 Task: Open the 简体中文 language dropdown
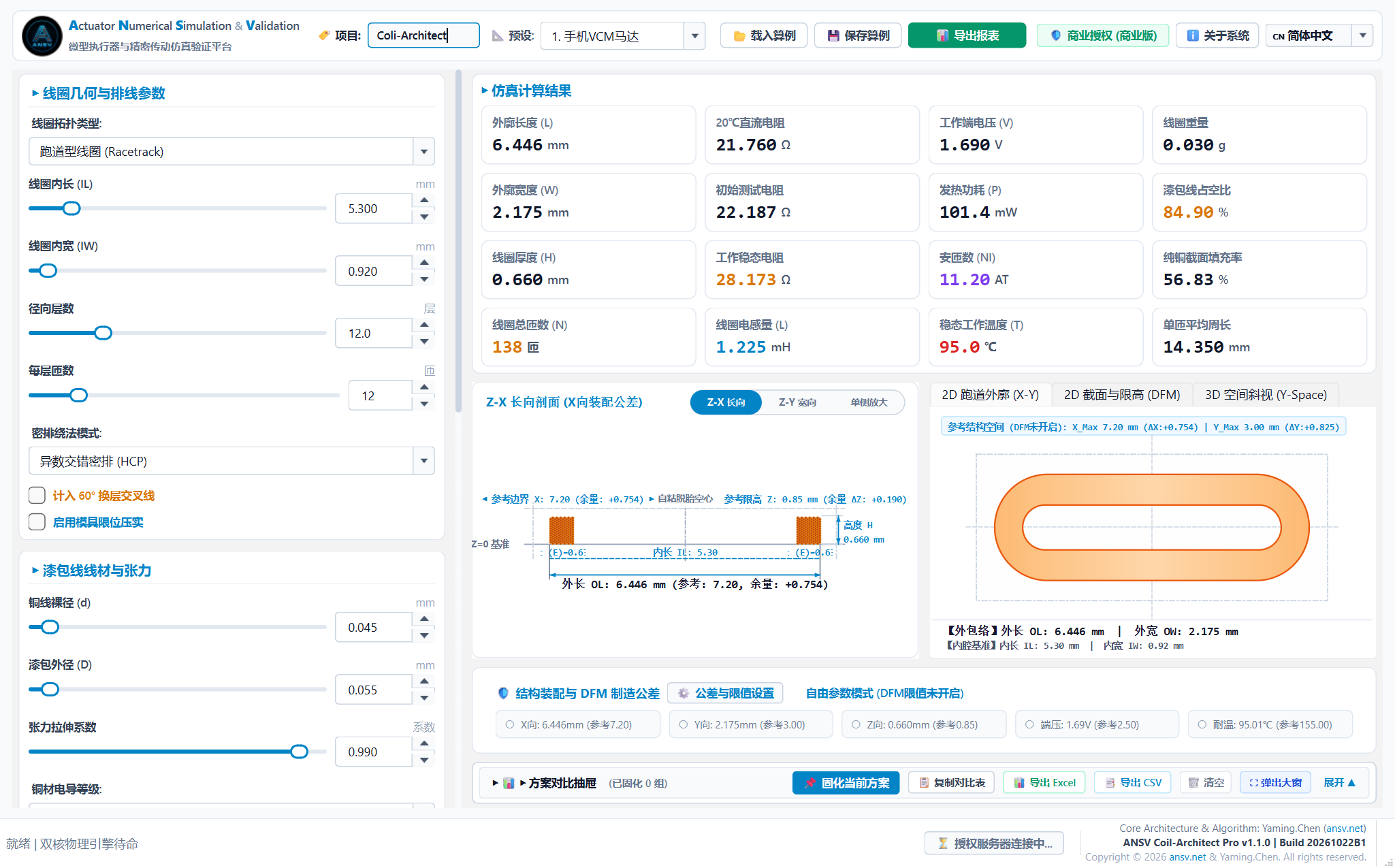tap(1362, 35)
